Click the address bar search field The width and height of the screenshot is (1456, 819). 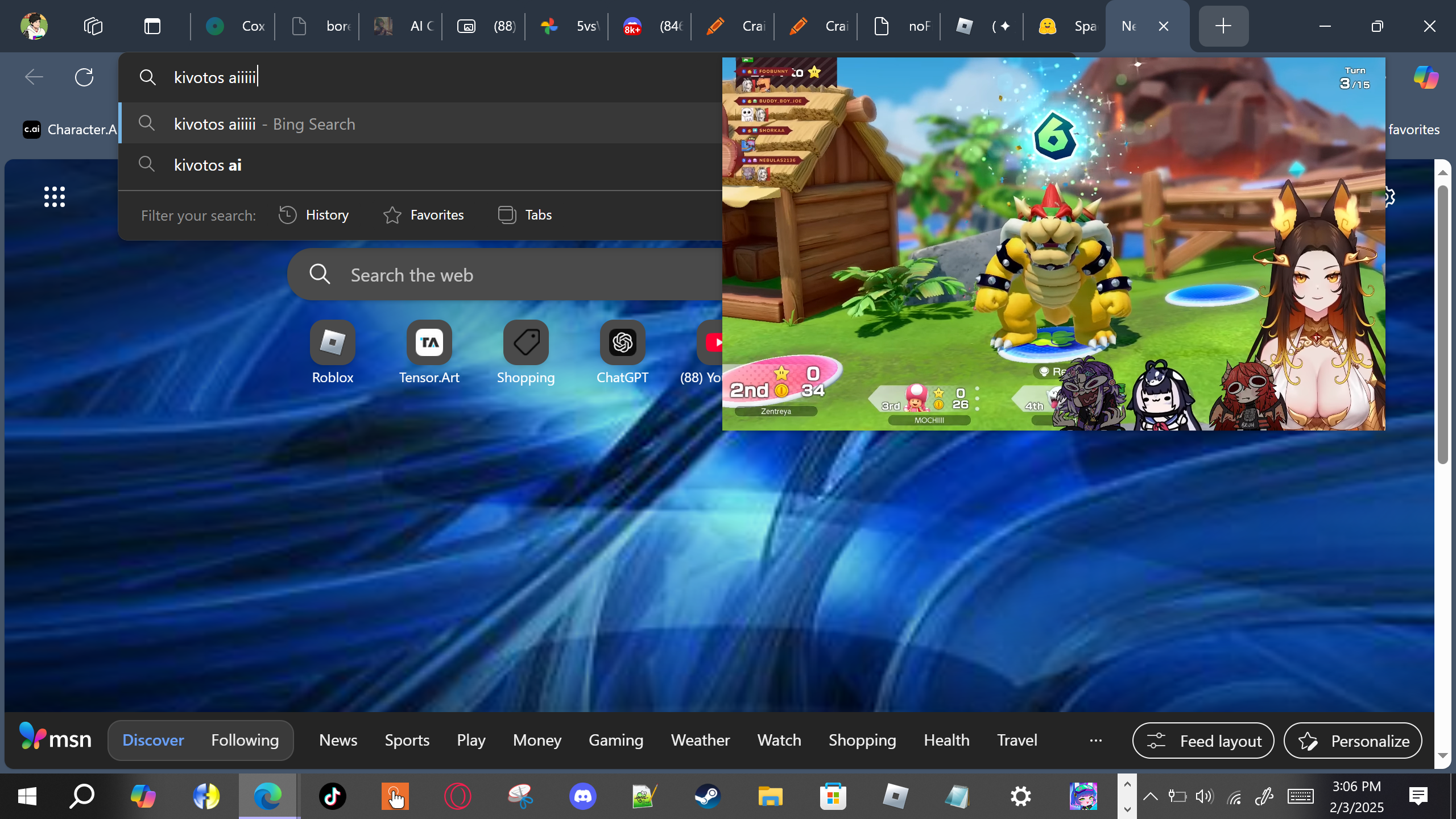point(421,77)
